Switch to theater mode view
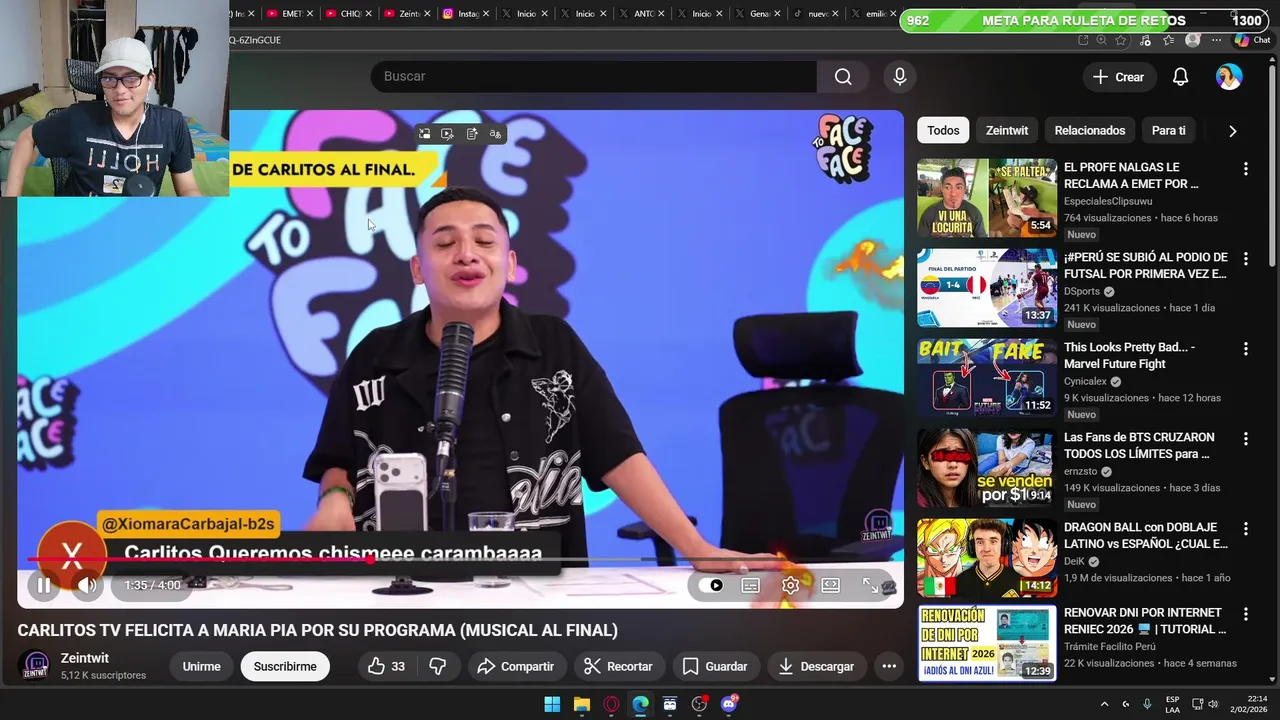 tap(831, 585)
